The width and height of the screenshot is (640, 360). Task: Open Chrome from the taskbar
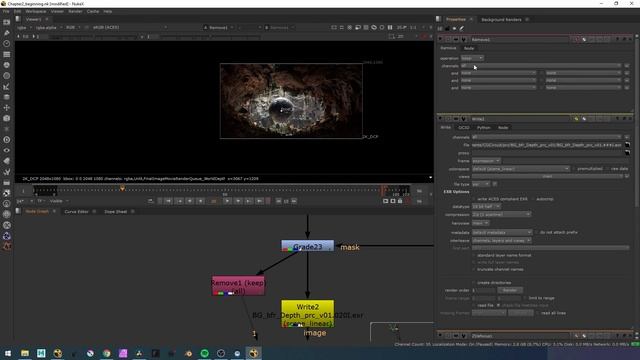(107, 353)
